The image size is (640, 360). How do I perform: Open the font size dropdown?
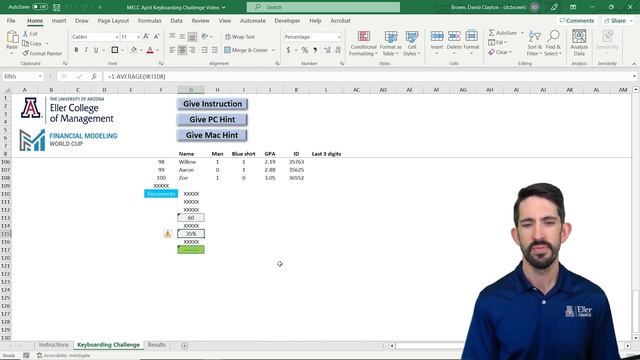tap(138, 37)
